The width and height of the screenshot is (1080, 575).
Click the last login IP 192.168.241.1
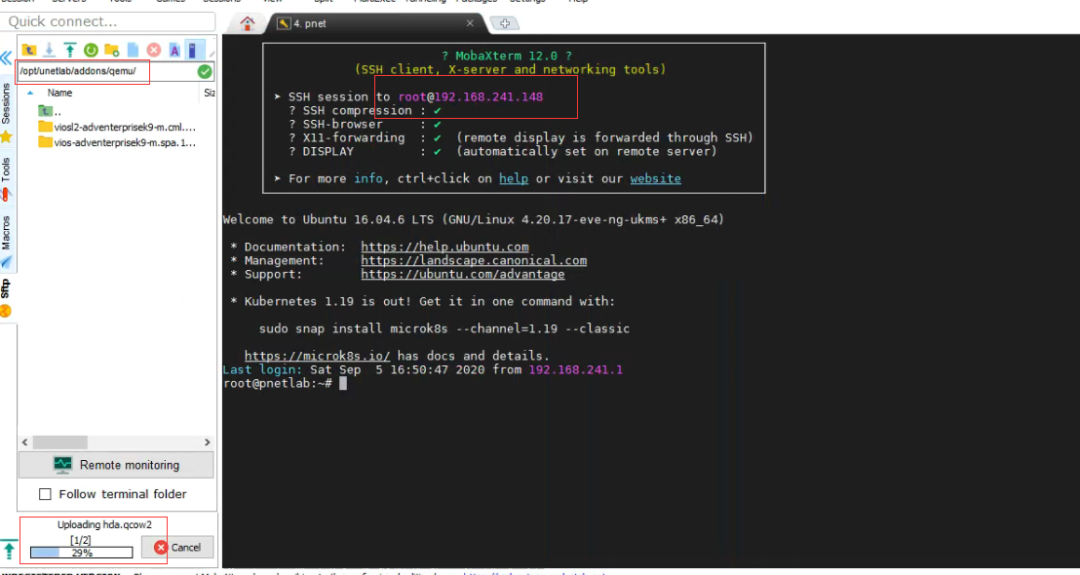coord(576,370)
